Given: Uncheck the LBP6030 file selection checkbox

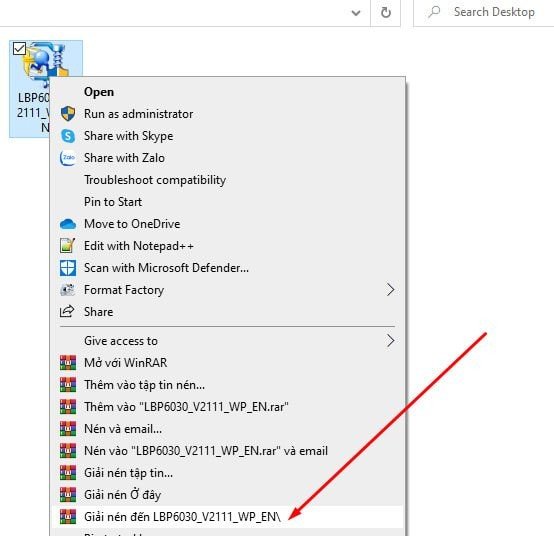Looking at the screenshot, I should pos(19,49).
